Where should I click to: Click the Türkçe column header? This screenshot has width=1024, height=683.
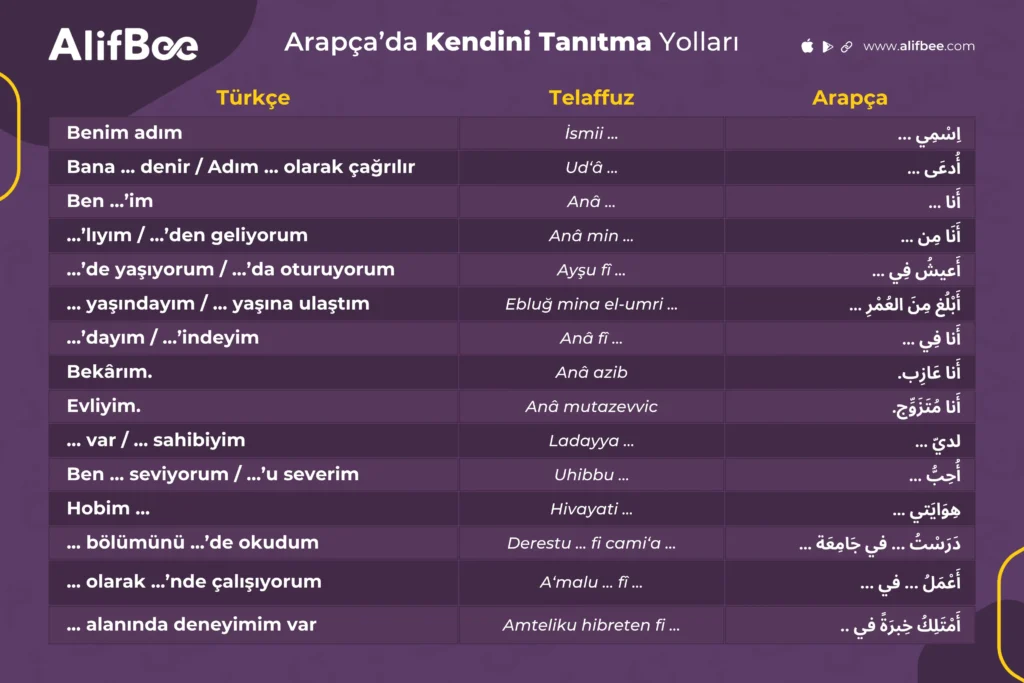pos(253,98)
